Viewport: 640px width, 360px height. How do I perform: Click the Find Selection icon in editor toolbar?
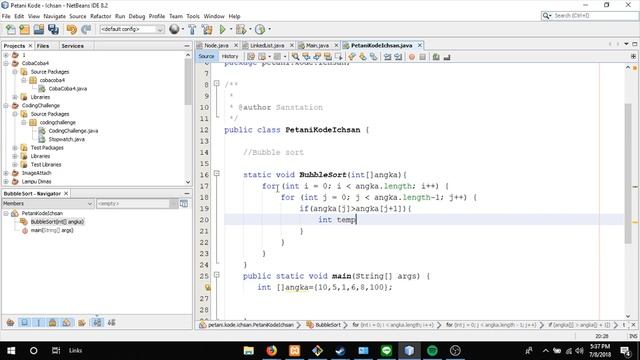[x=295, y=57]
